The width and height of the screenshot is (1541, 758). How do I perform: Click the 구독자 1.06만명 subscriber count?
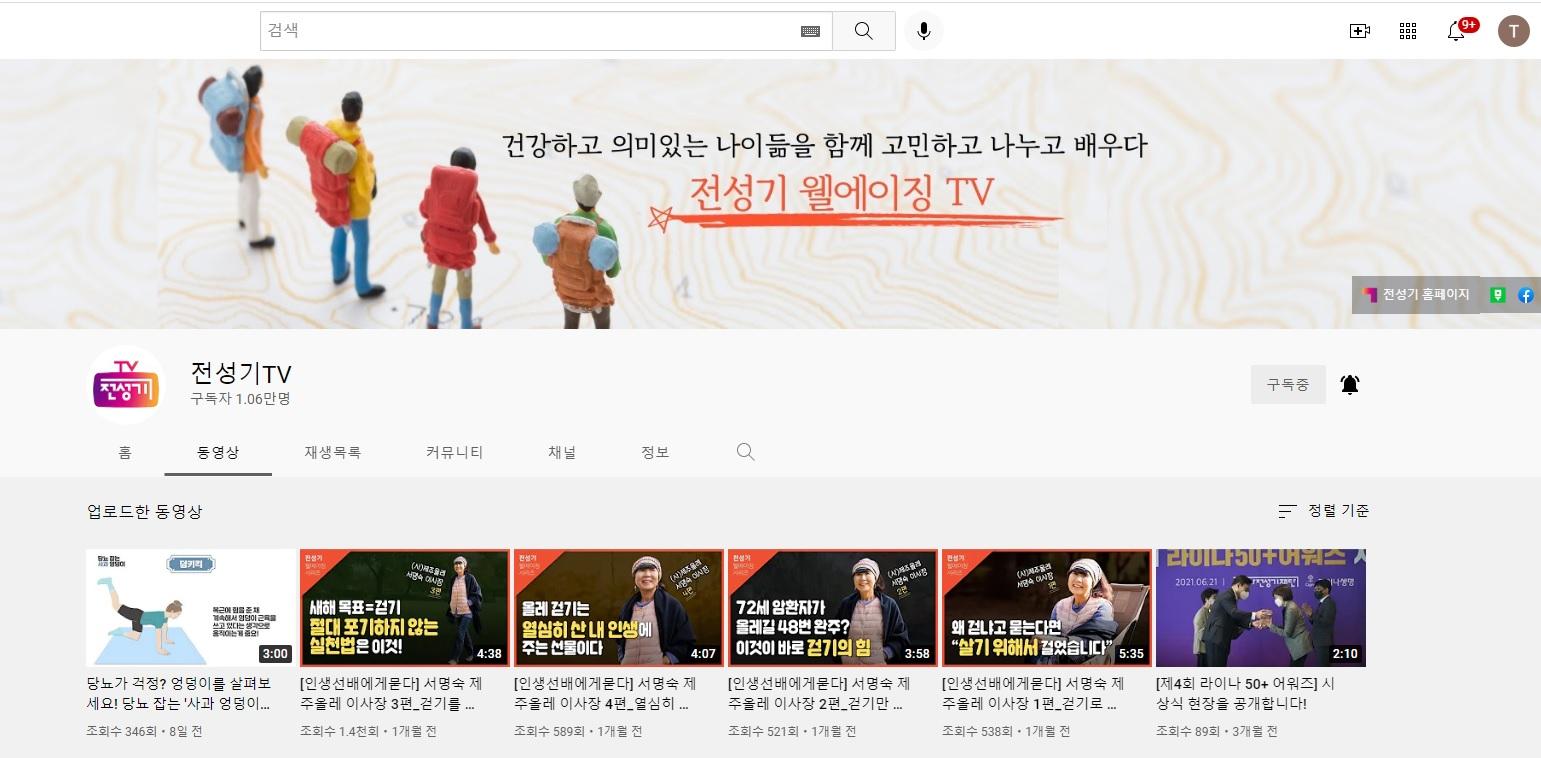(x=240, y=398)
